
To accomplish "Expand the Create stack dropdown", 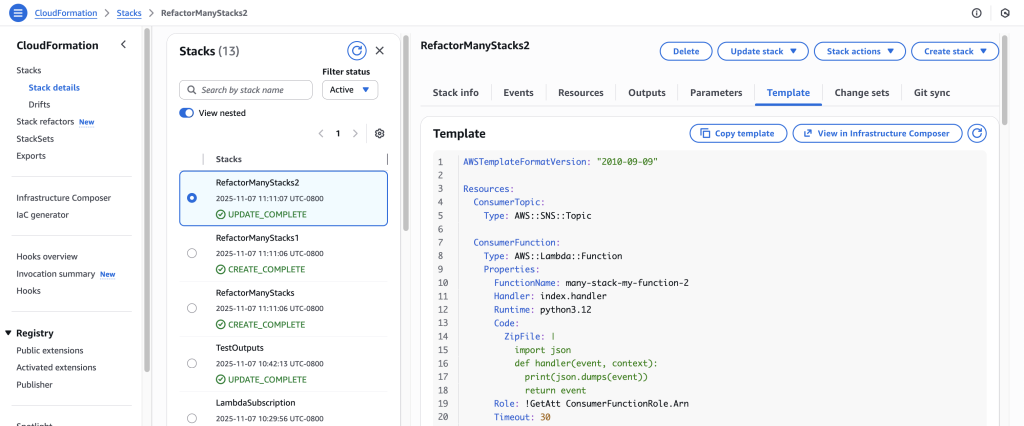I will tap(955, 51).
